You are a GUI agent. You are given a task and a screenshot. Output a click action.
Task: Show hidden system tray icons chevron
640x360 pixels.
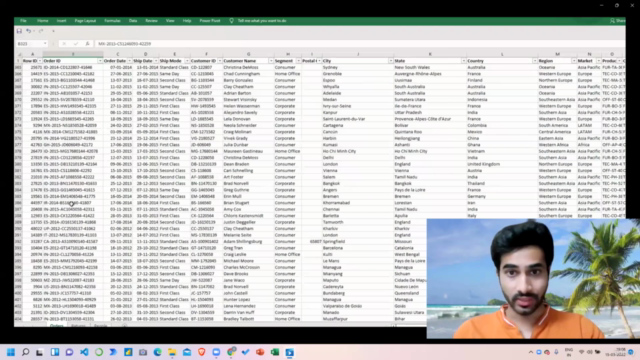click(x=531, y=352)
